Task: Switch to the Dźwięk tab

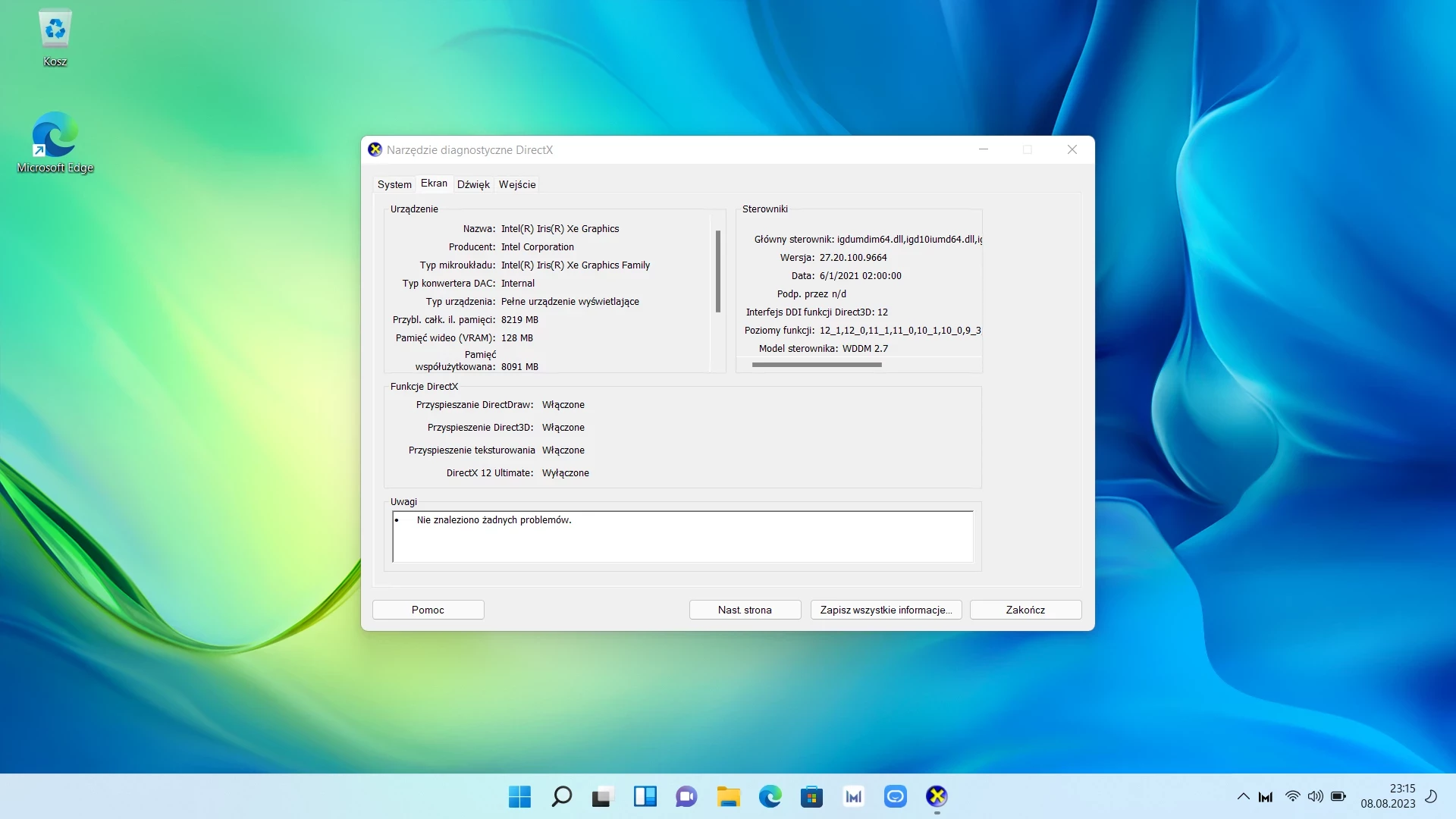Action: [x=473, y=184]
